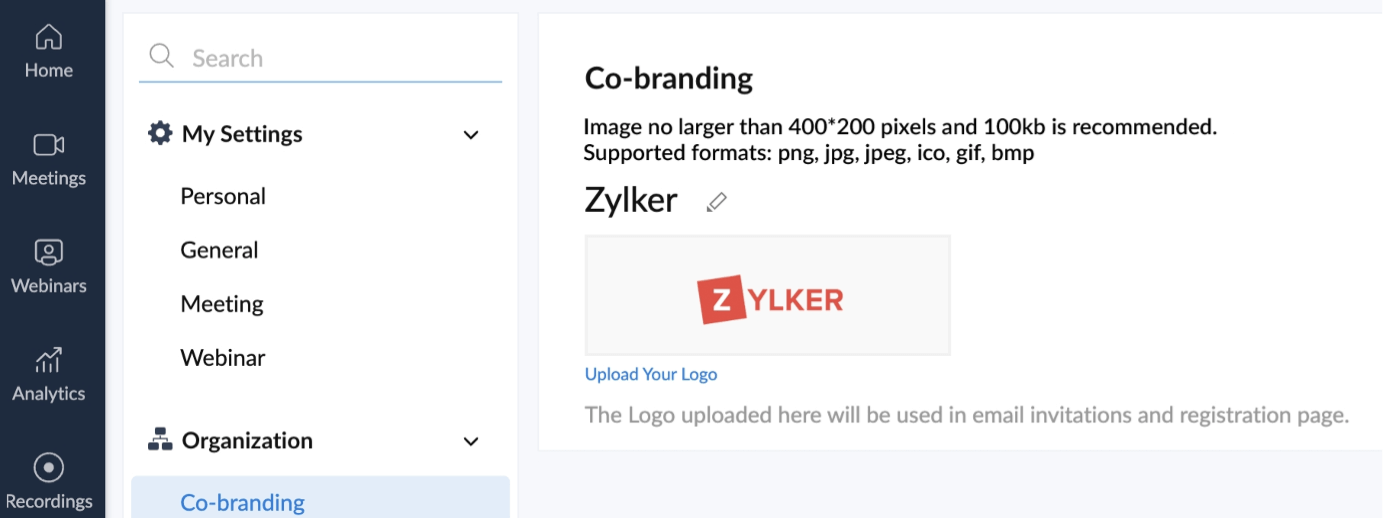Click the search magnifier icon

tap(161, 56)
